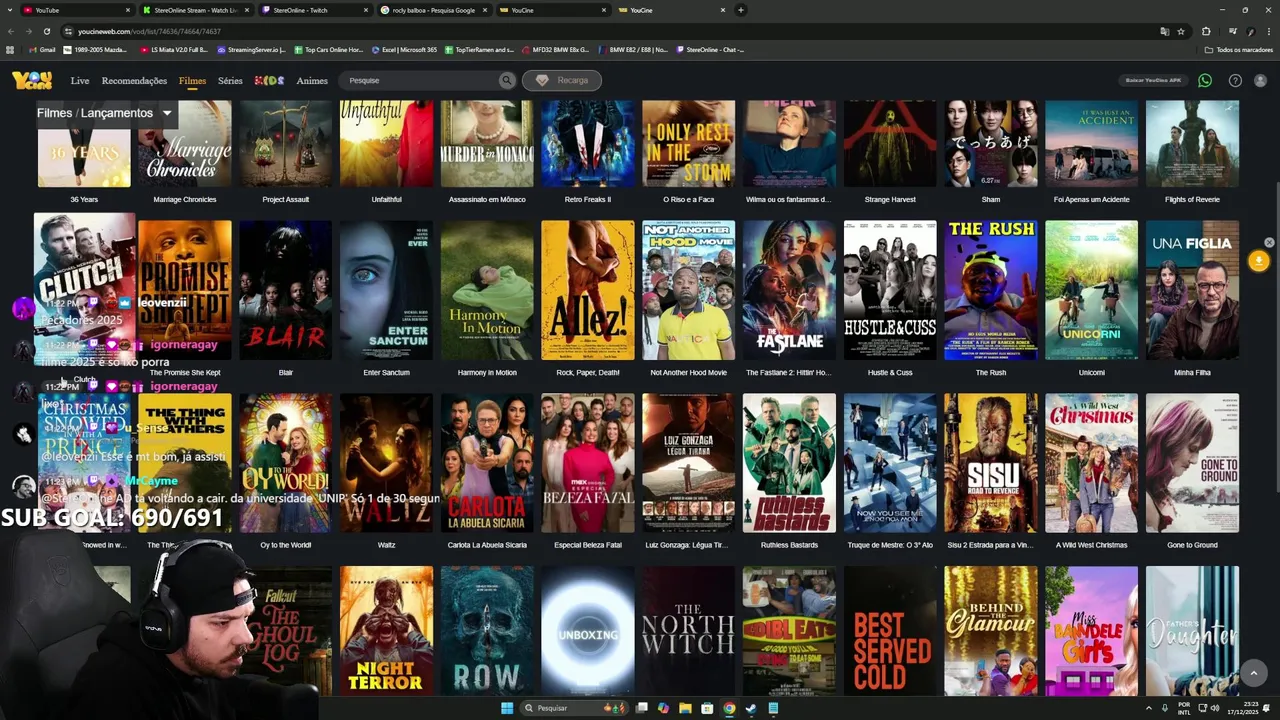Open Microsoft Store from the taskbar
The height and width of the screenshot is (720, 1280).
707,708
